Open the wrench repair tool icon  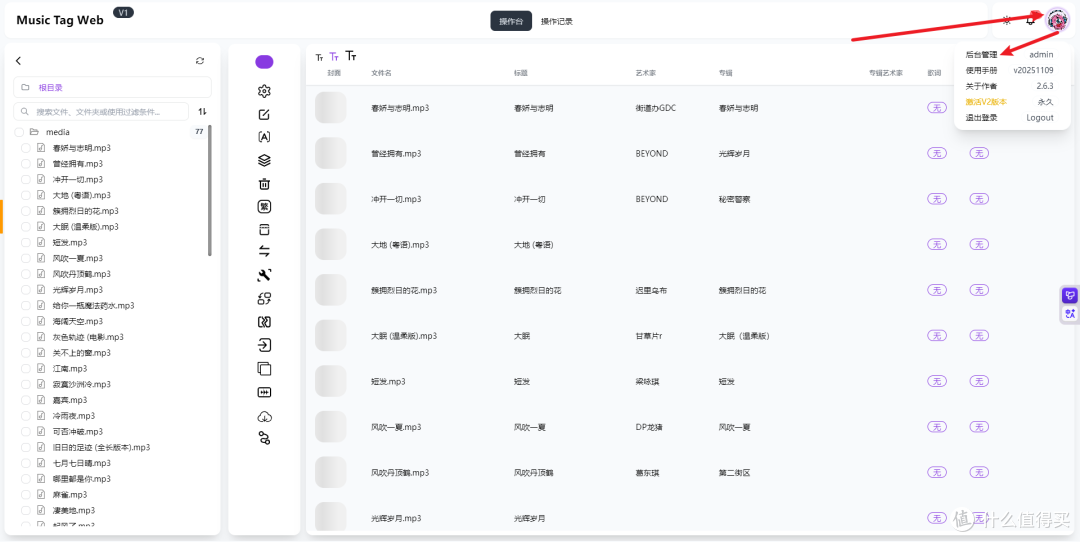point(264,275)
